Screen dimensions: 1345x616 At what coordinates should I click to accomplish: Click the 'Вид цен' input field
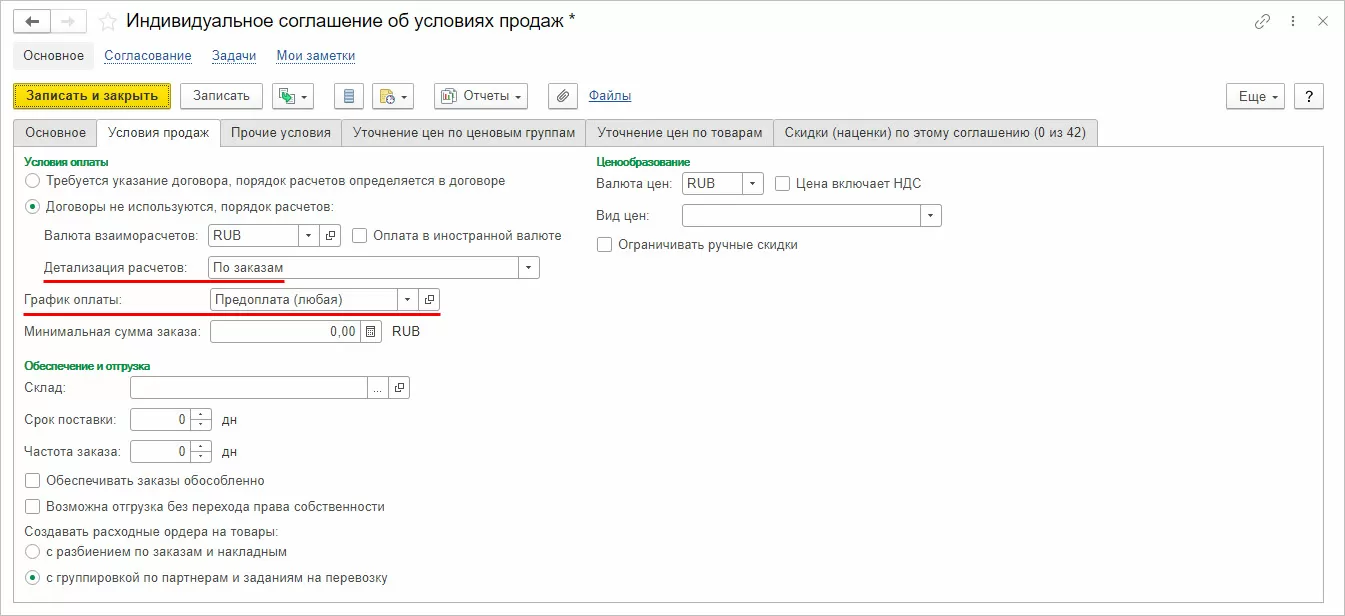[x=801, y=216]
